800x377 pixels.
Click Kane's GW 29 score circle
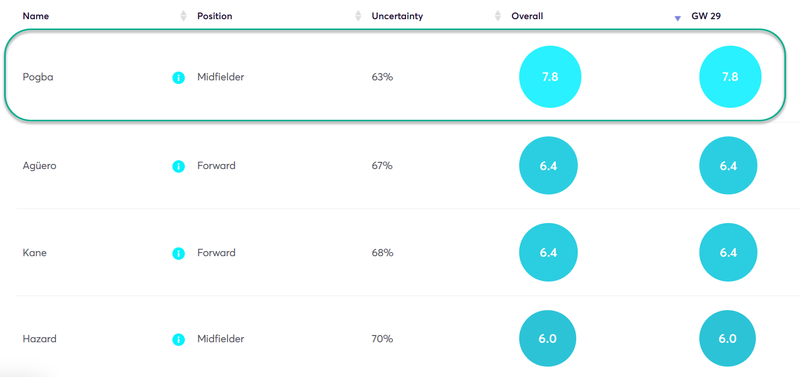pos(728,253)
